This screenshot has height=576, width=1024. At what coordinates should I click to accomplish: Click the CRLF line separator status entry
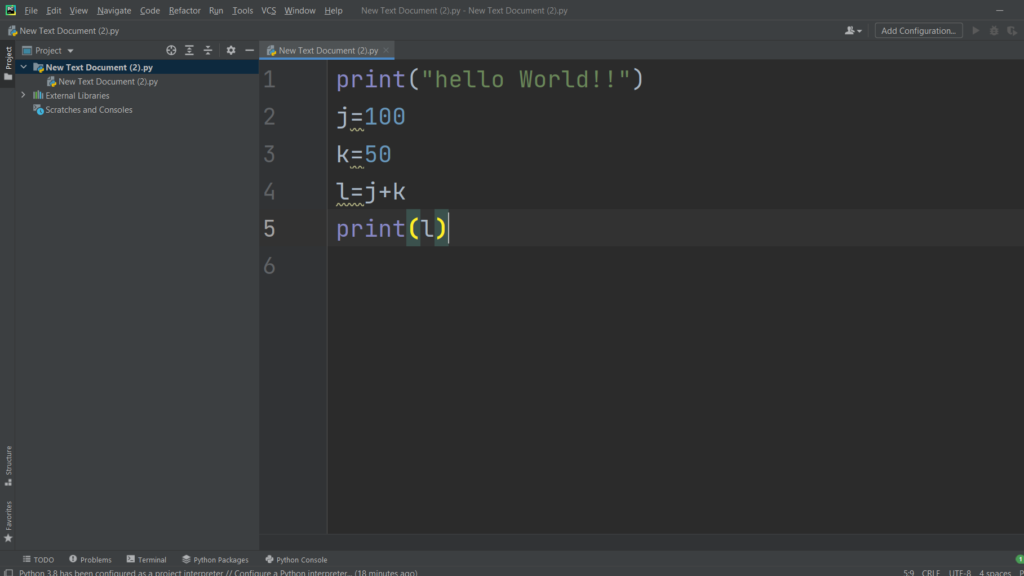coord(931,573)
